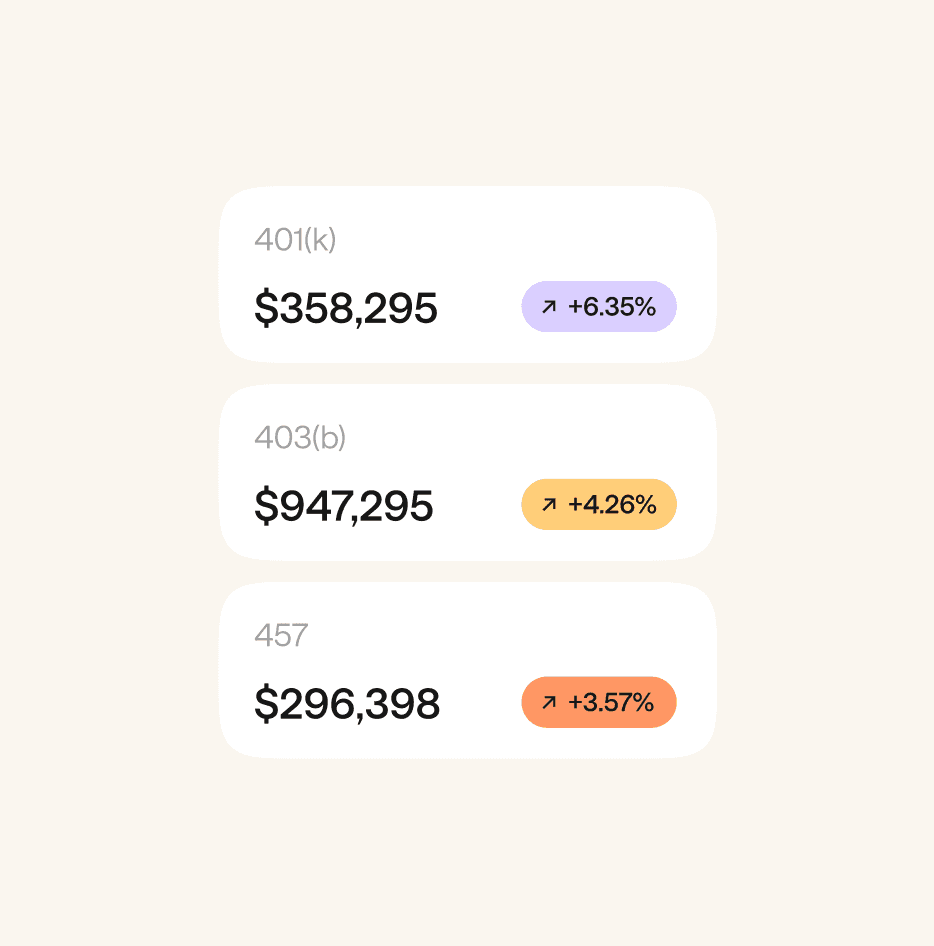Open the 457 account card
This screenshot has height=946, width=934.
point(468,670)
